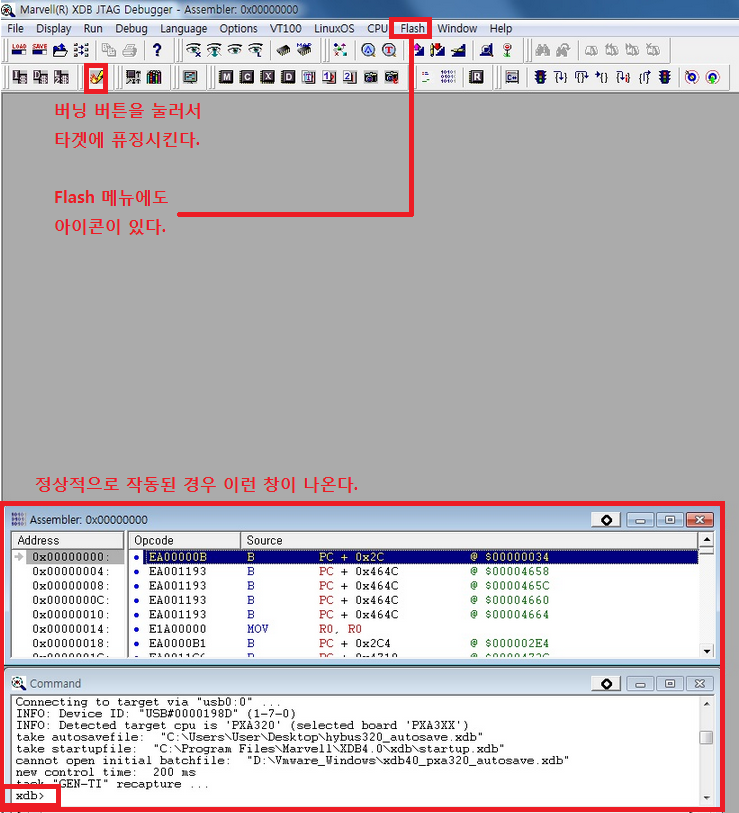Toggle breakpoint dot at opcode EA00000B
Screen dimensions: 739x813
pos(136,557)
